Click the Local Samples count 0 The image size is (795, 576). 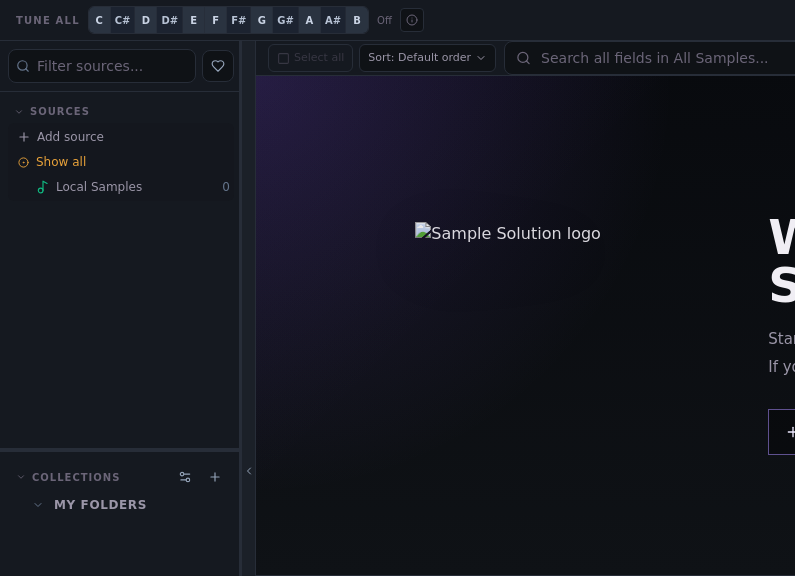pyautogui.click(x=226, y=187)
